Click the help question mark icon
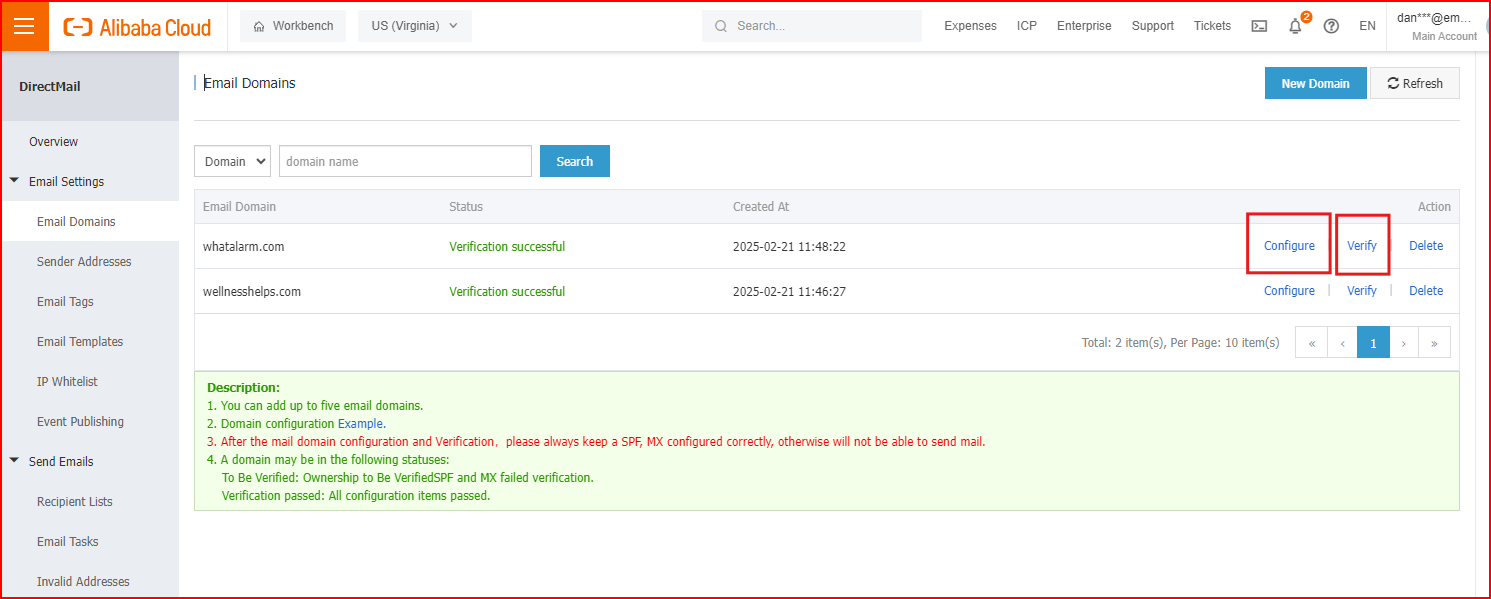1491x599 pixels. tap(1331, 26)
